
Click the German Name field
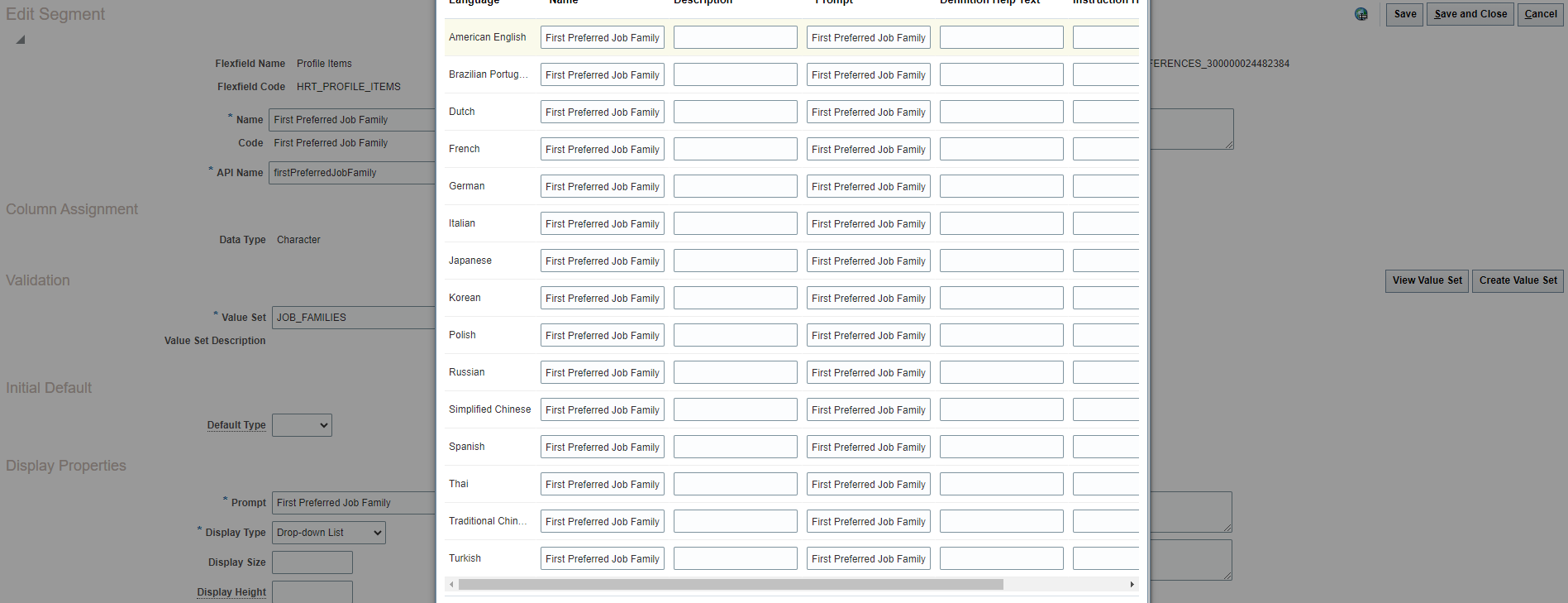click(x=603, y=186)
